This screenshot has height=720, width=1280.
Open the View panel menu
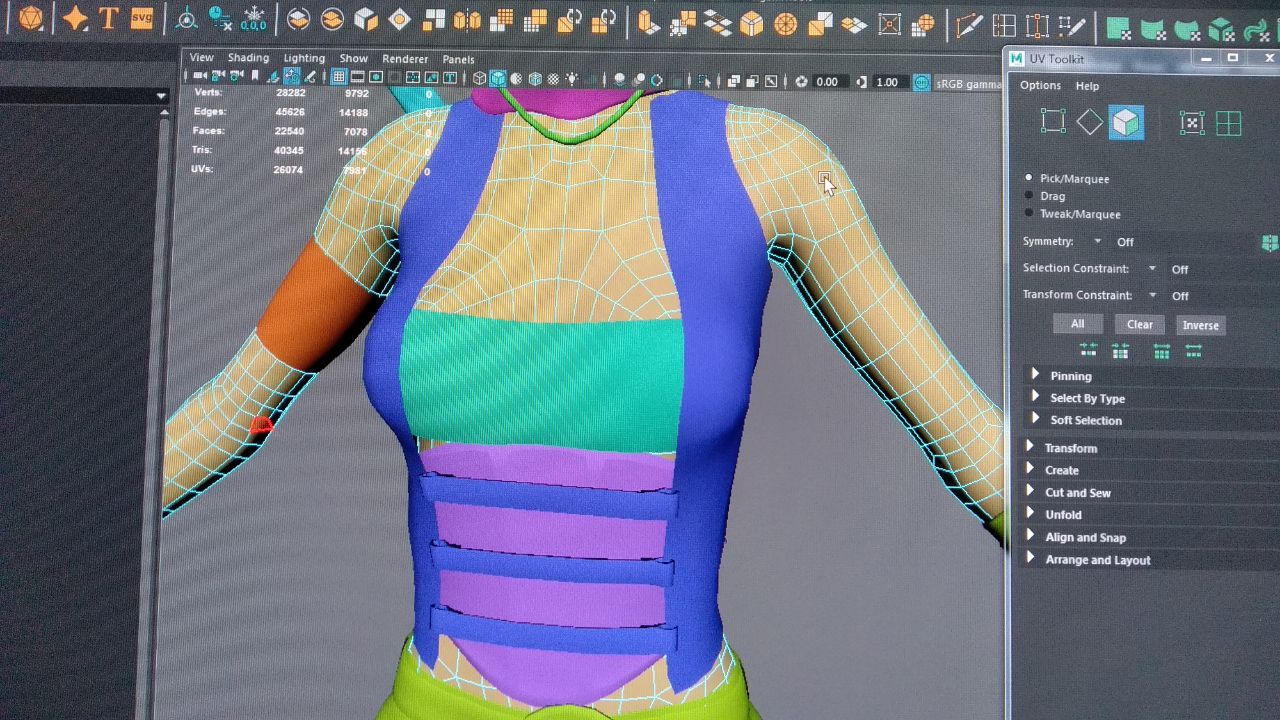[x=201, y=58]
